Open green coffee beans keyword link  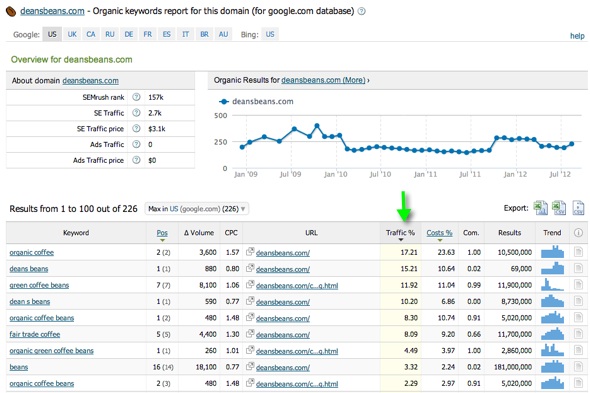pos(39,285)
